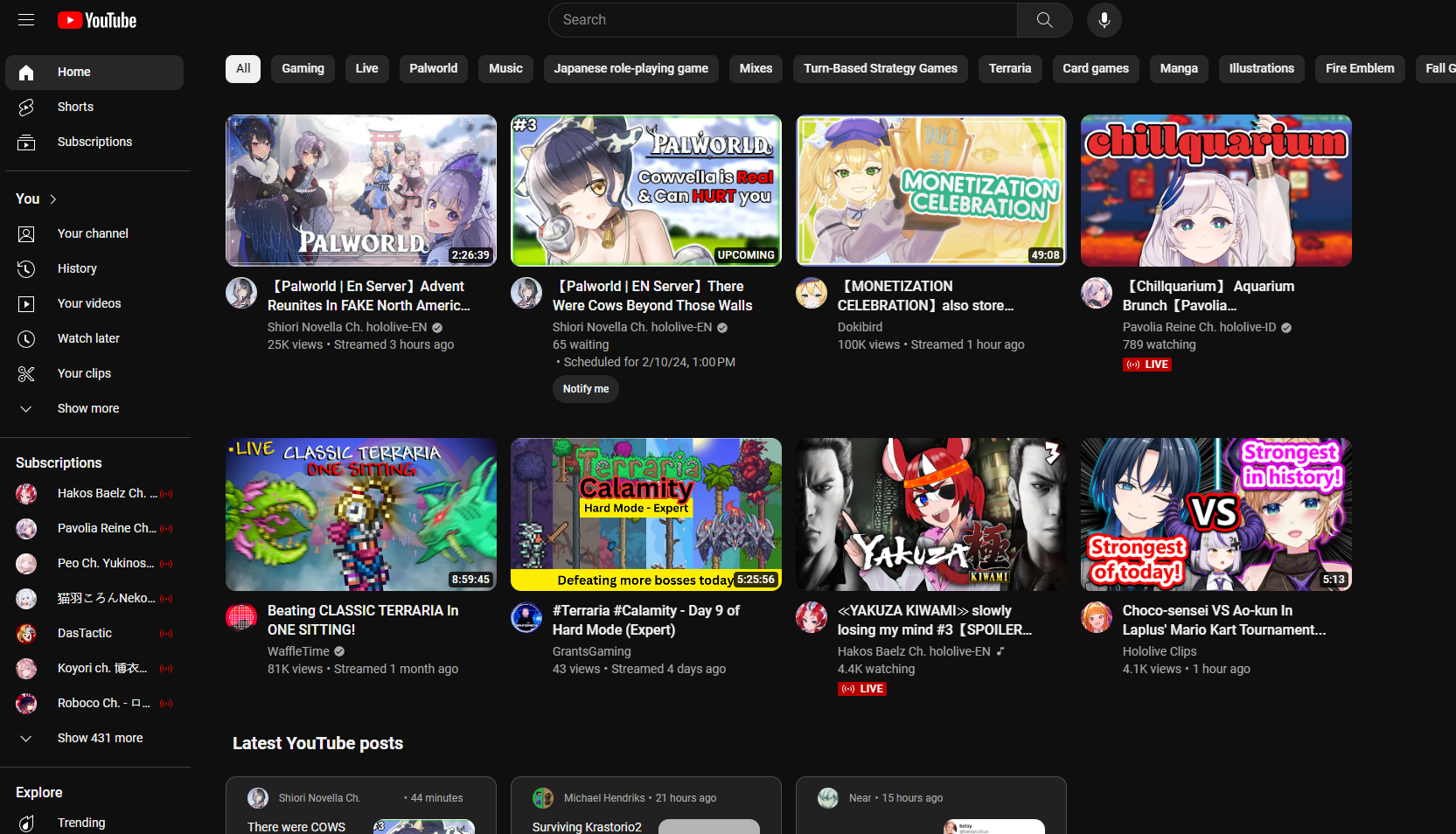Click the YouTube logo

97,20
